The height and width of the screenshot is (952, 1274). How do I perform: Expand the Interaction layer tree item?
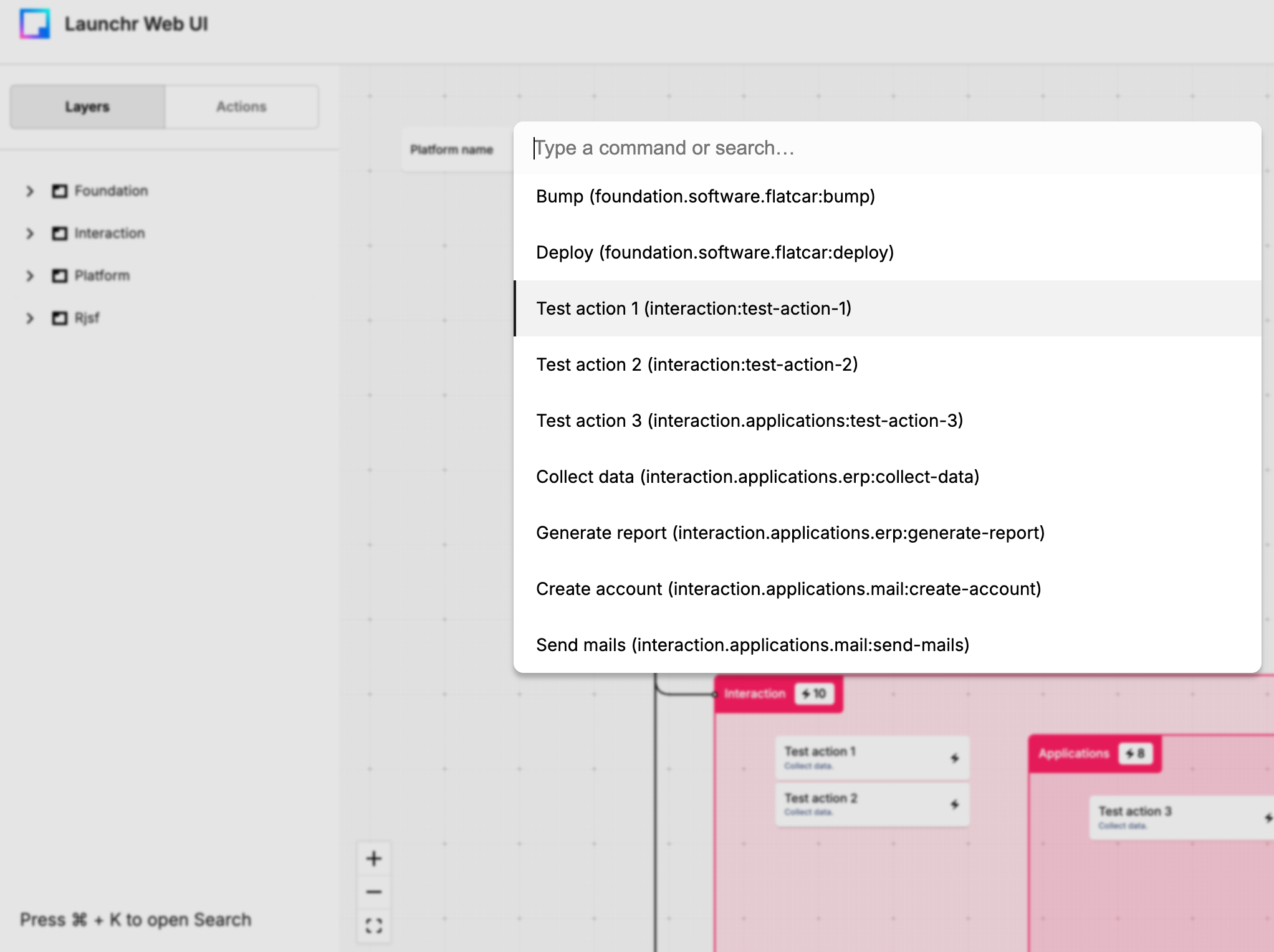(x=29, y=232)
